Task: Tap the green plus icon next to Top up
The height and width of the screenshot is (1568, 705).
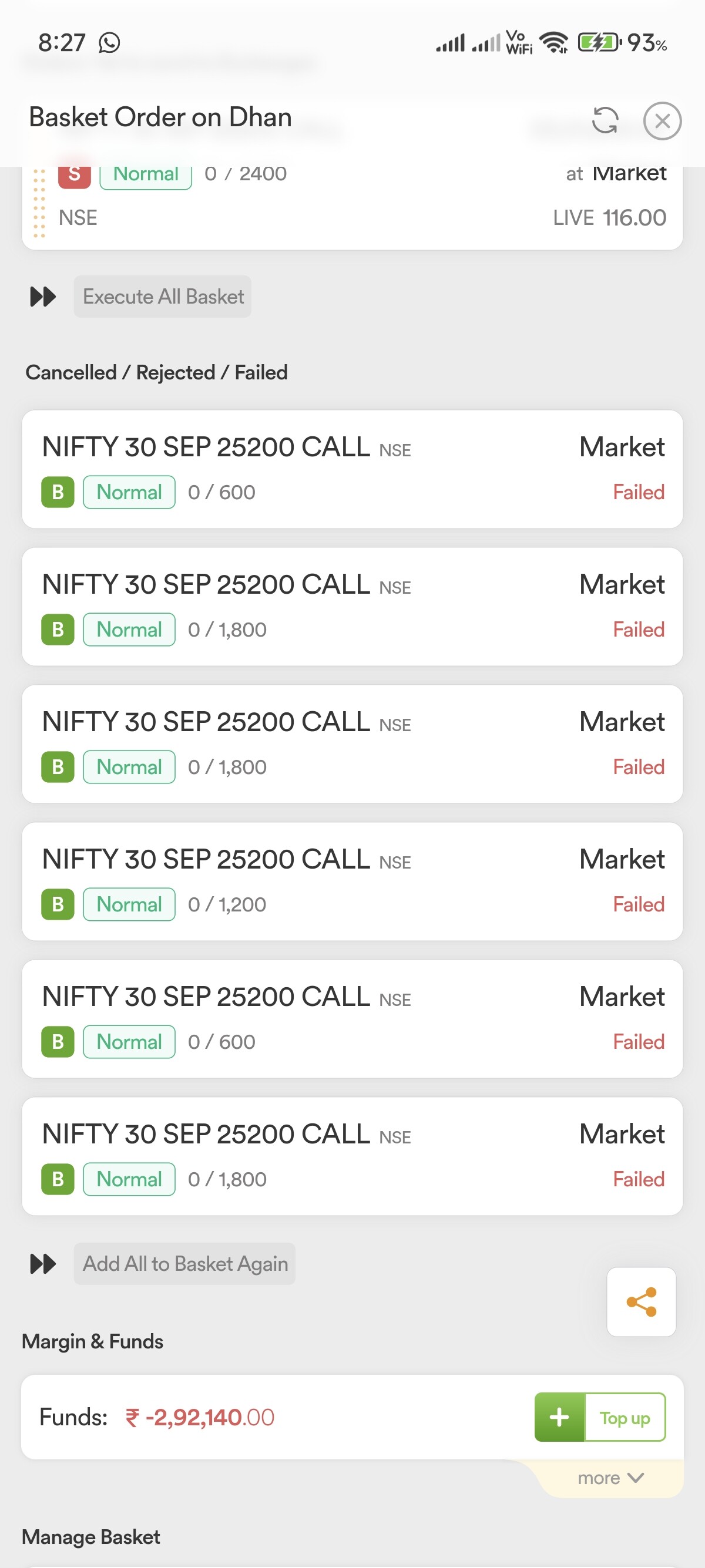Action: coord(559,1417)
